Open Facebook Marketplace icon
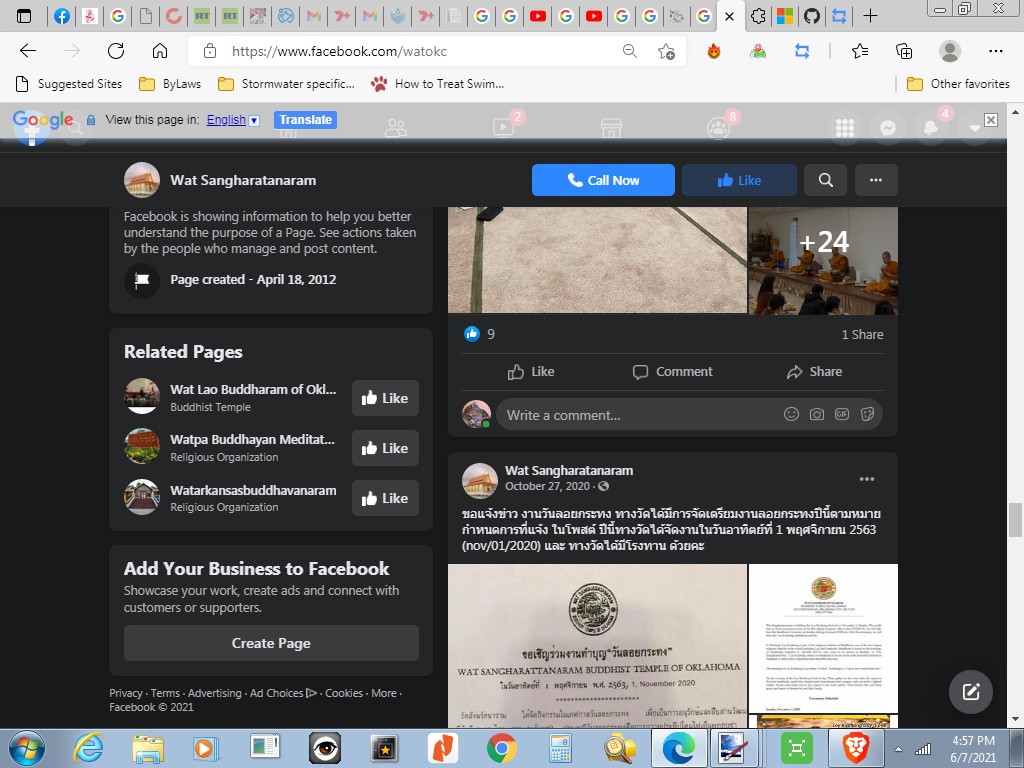 click(611, 127)
